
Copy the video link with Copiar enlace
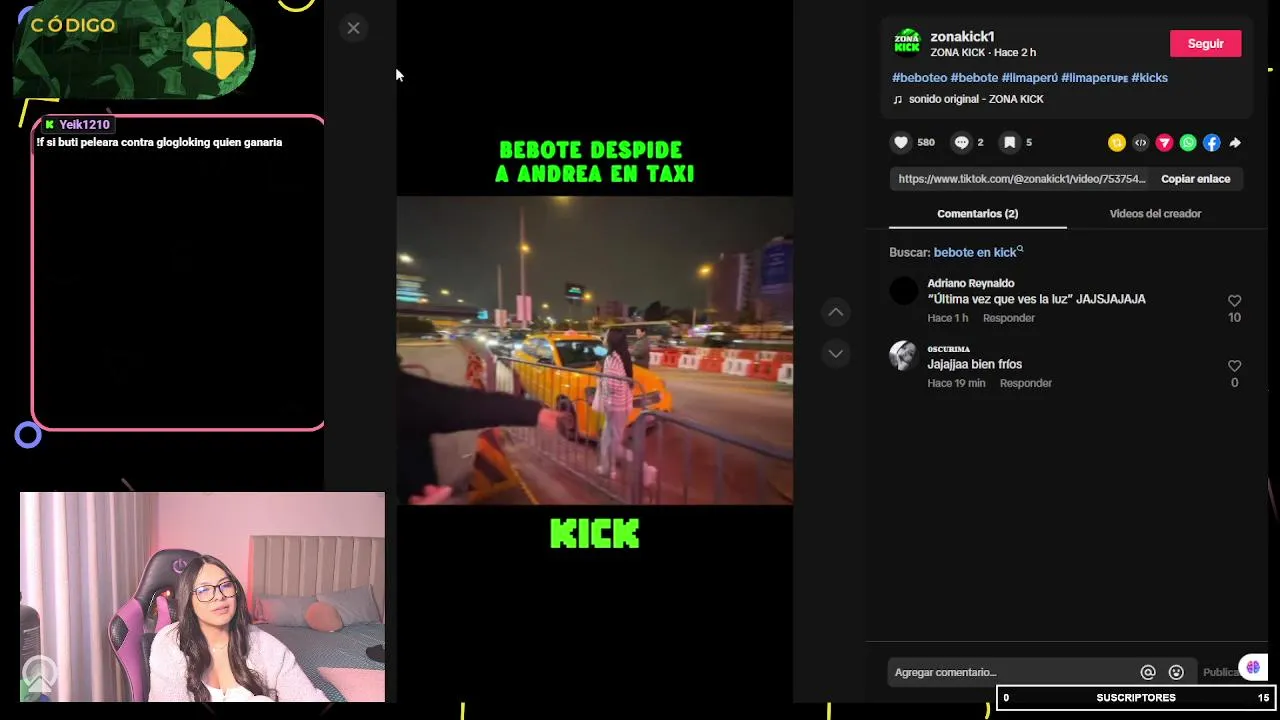click(x=1195, y=179)
